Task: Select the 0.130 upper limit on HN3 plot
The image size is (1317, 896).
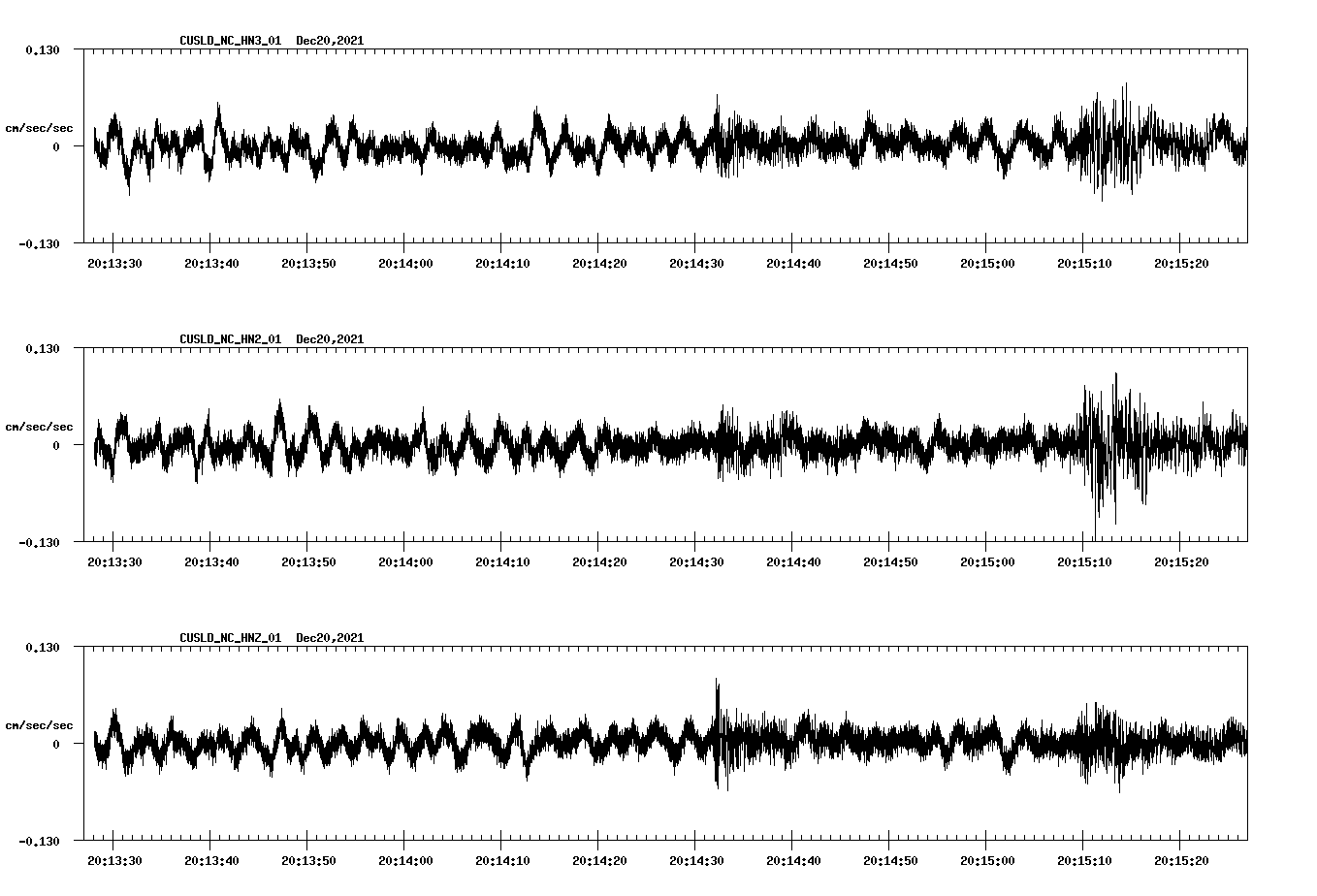Action: (42, 49)
